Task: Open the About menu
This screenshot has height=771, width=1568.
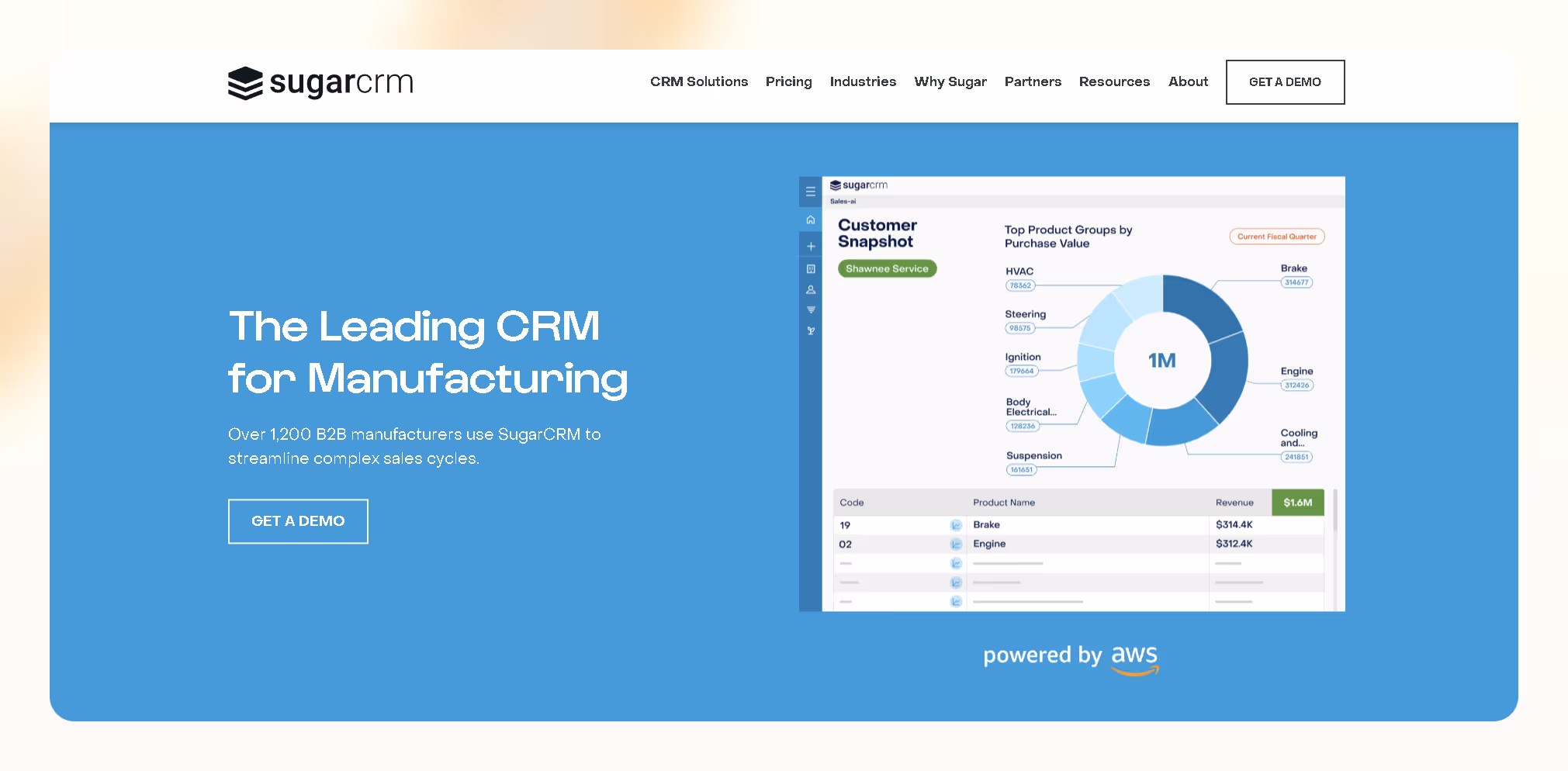Action: point(1188,81)
